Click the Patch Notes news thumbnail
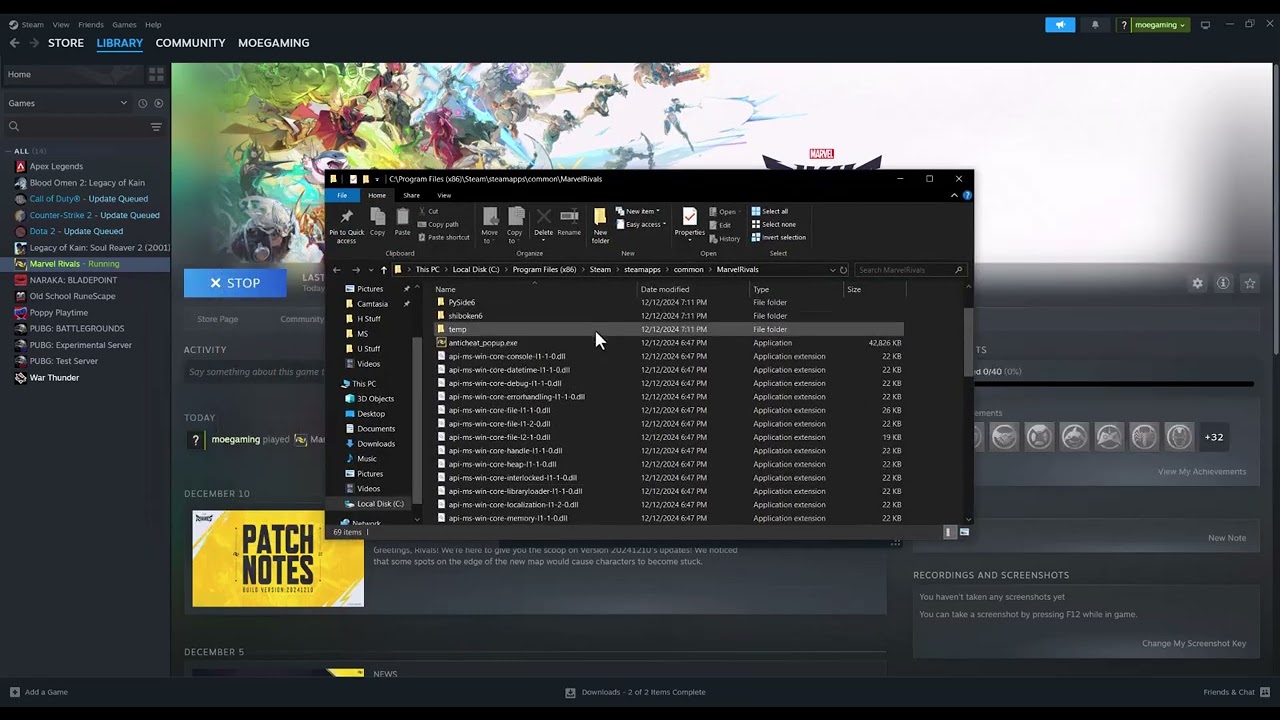Screen dimensions: 1280x720 (278, 558)
